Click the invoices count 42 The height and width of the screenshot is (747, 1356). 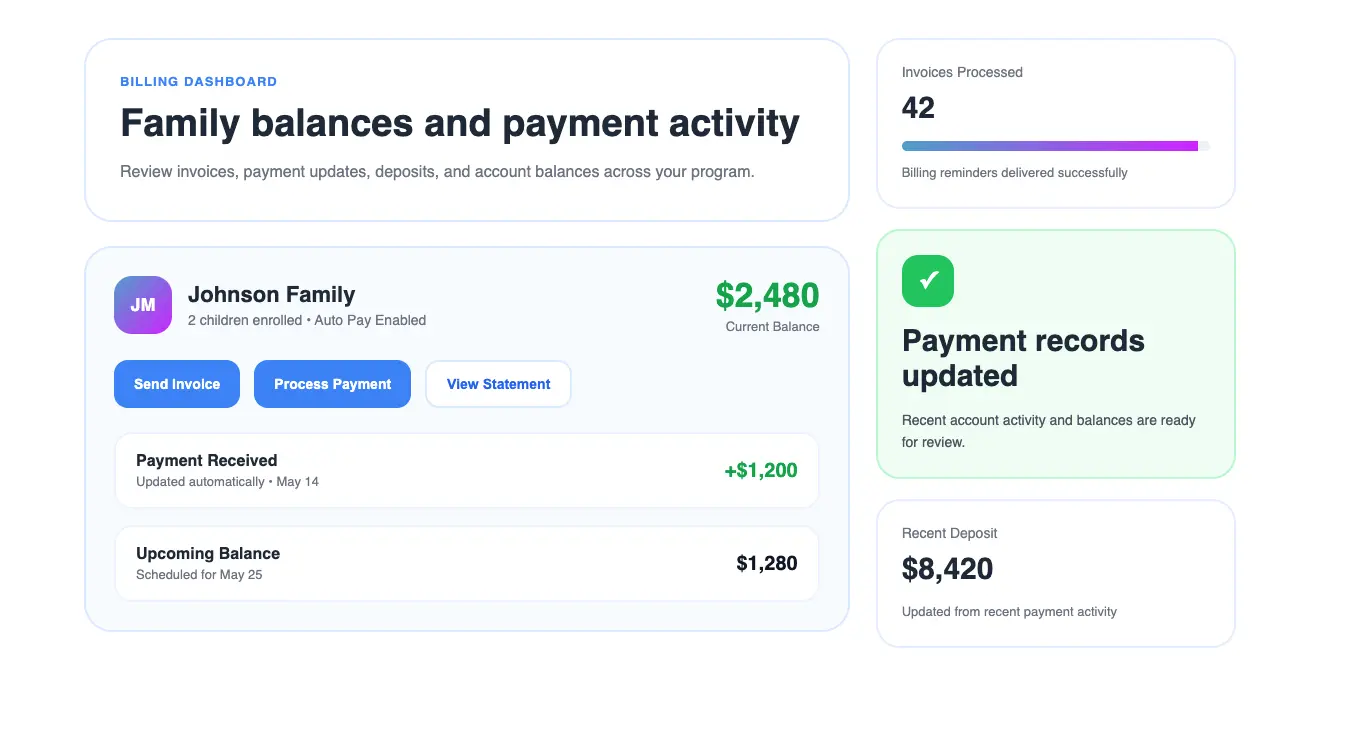[918, 107]
